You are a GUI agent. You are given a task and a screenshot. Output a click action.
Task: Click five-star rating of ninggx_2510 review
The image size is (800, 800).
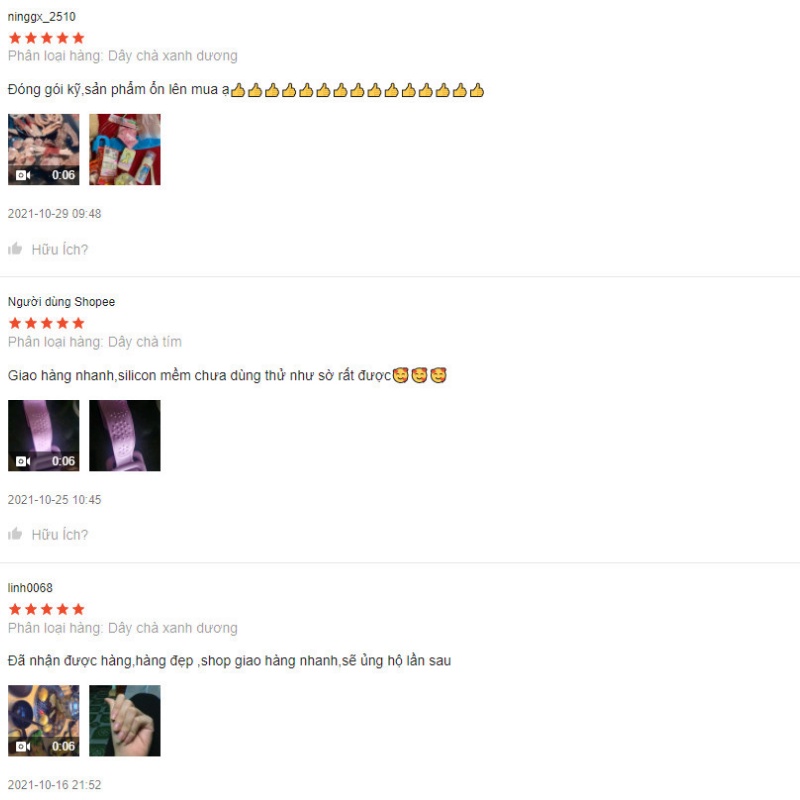point(46,38)
